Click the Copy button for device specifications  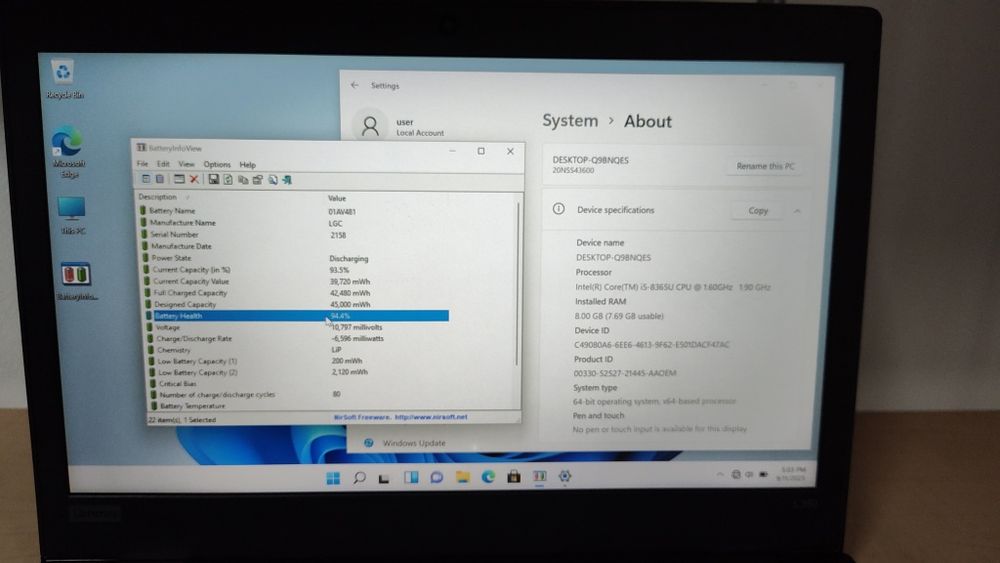point(758,210)
